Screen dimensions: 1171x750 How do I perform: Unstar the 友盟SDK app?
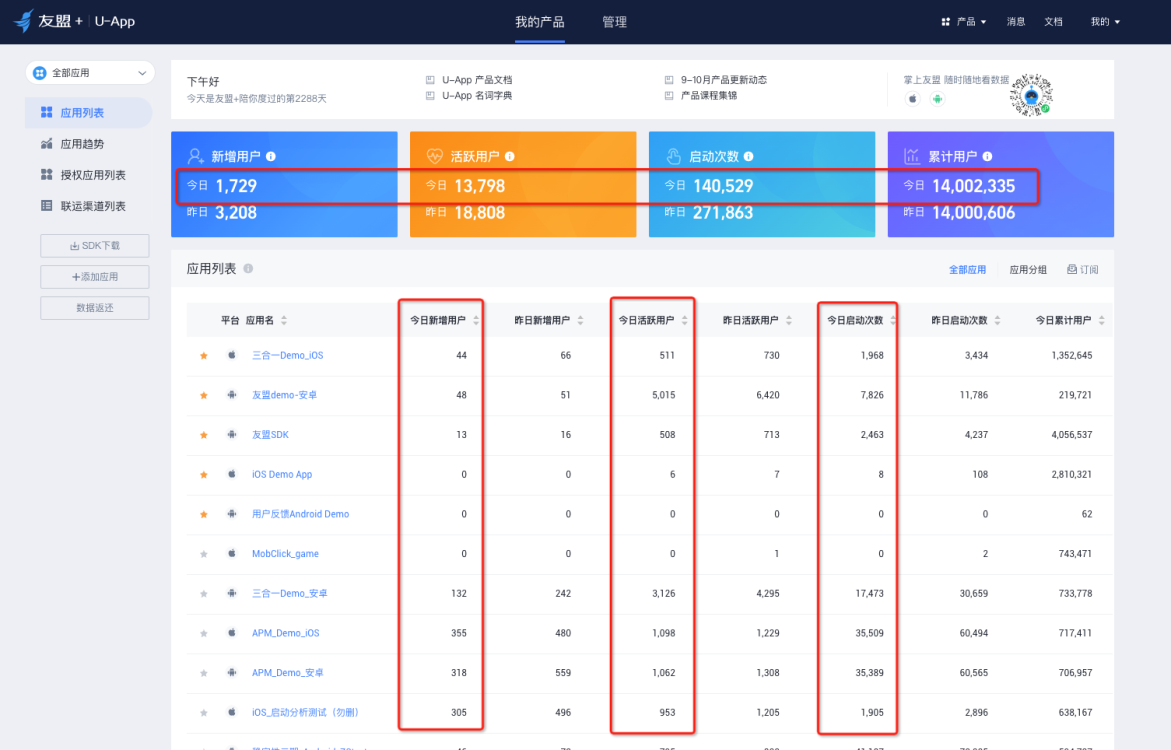click(x=204, y=435)
